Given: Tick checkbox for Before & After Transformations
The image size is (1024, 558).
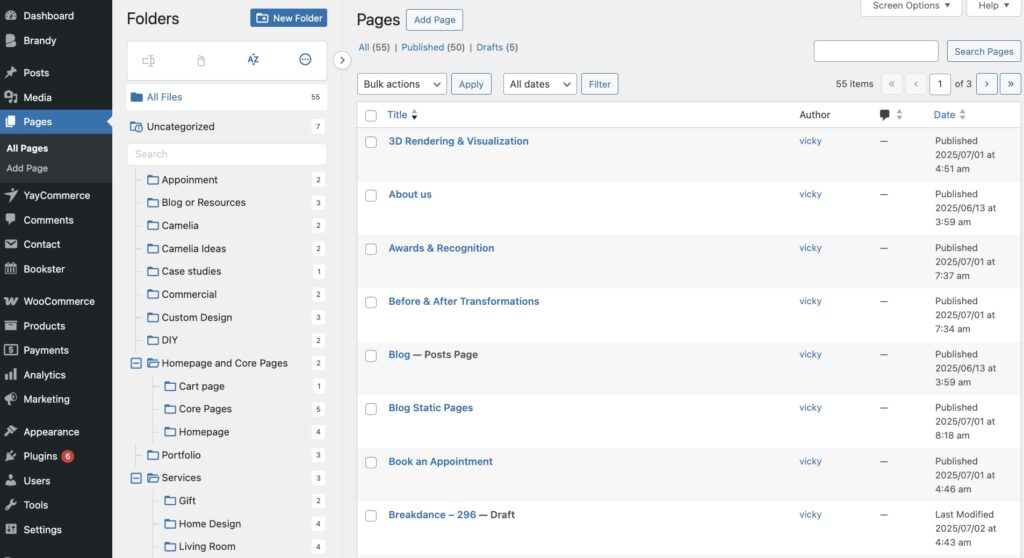Looking at the screenshot, I should click(371, 303).
